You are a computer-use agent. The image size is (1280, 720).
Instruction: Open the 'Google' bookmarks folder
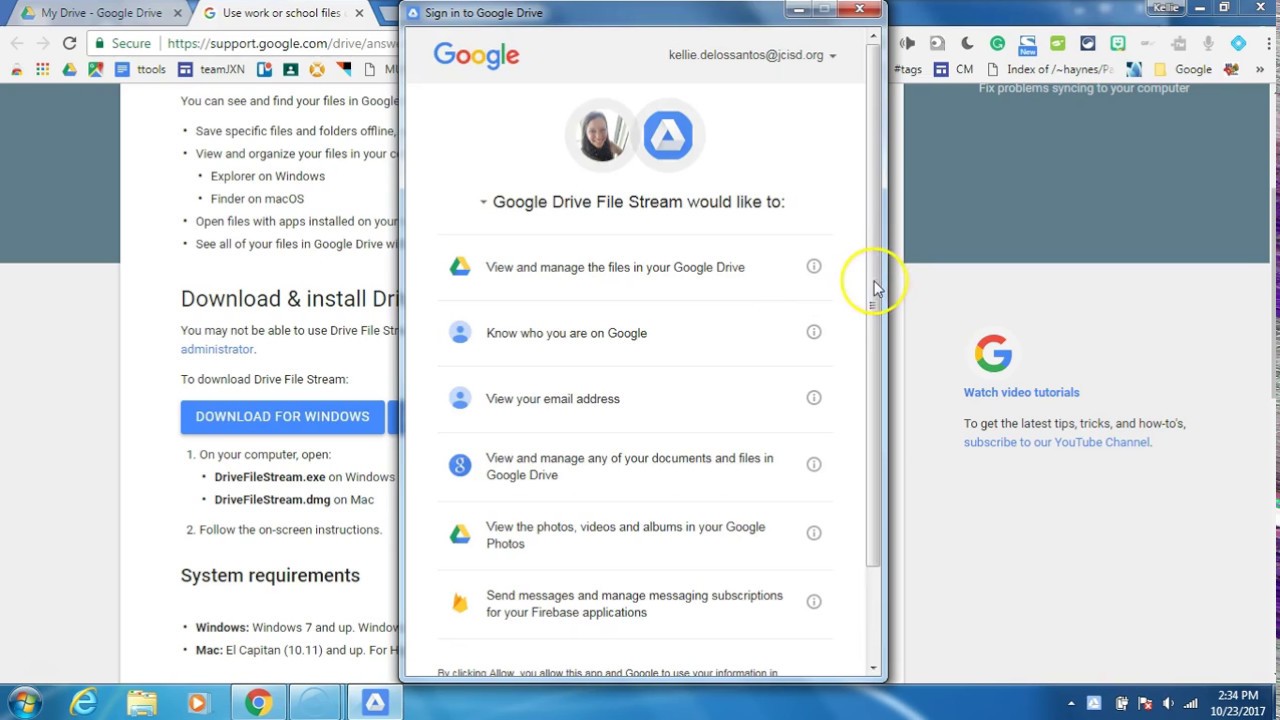click(x=1183, y=69)
